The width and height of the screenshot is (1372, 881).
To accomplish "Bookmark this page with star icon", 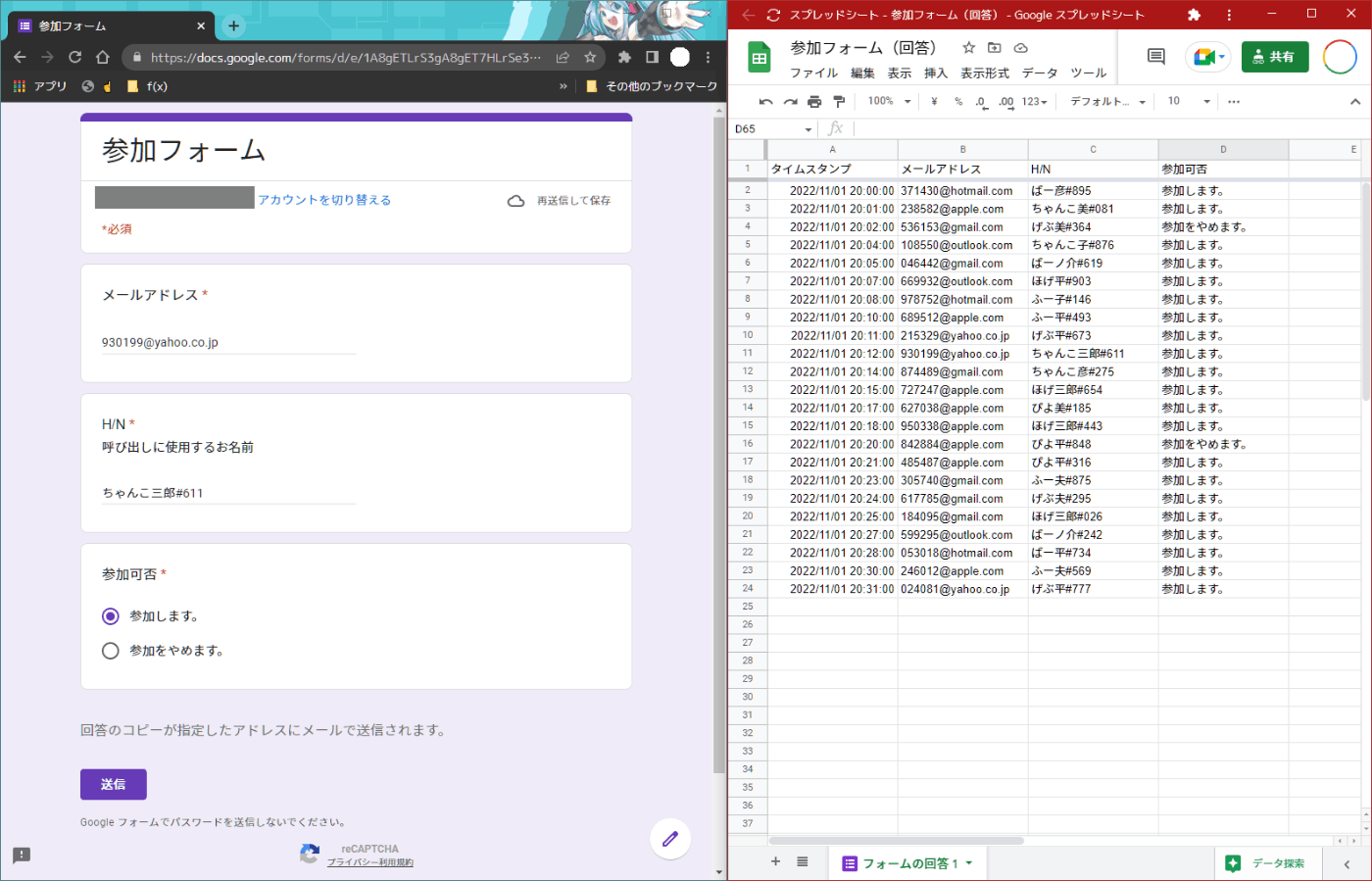I will pos(590,57).
